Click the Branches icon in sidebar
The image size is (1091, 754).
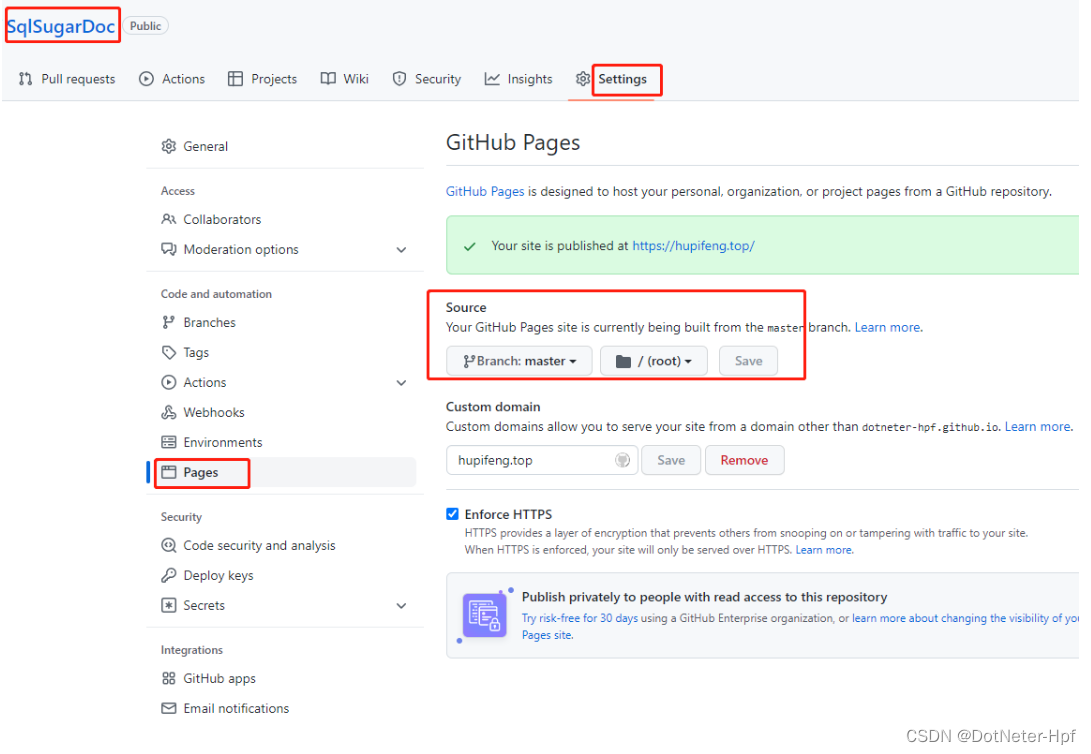click(x=168, y=322)
